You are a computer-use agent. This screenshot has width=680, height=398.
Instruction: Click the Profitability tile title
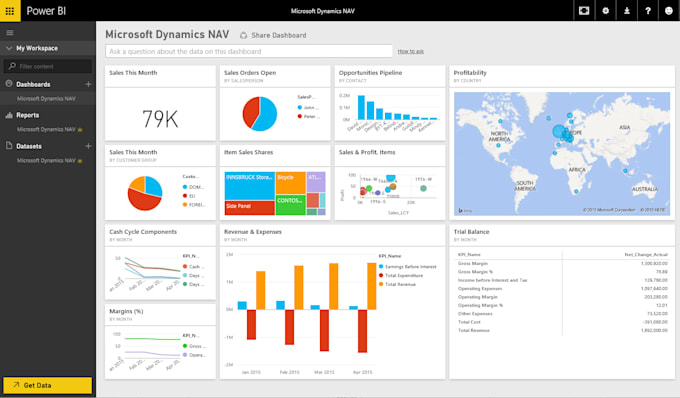470,72
